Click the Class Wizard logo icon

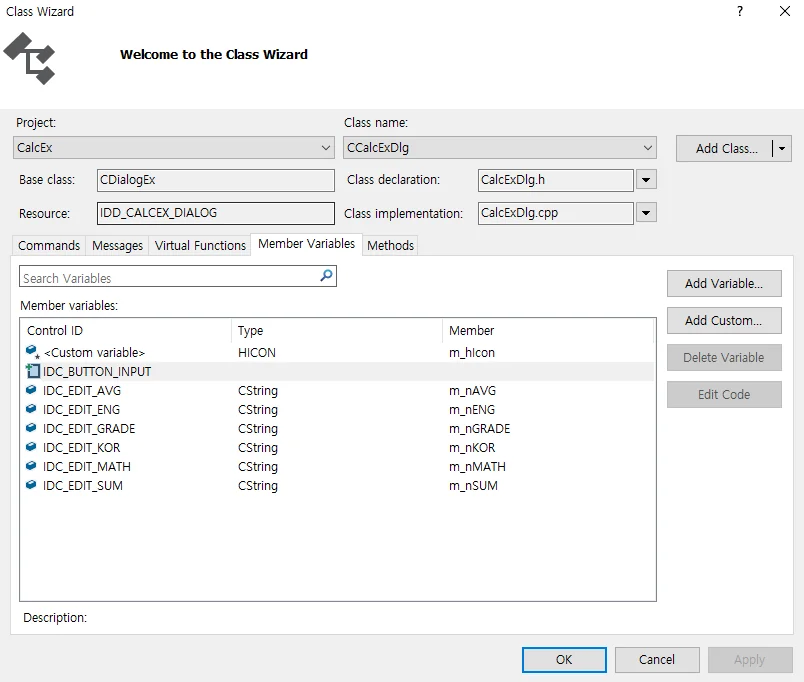coord(29,58)
